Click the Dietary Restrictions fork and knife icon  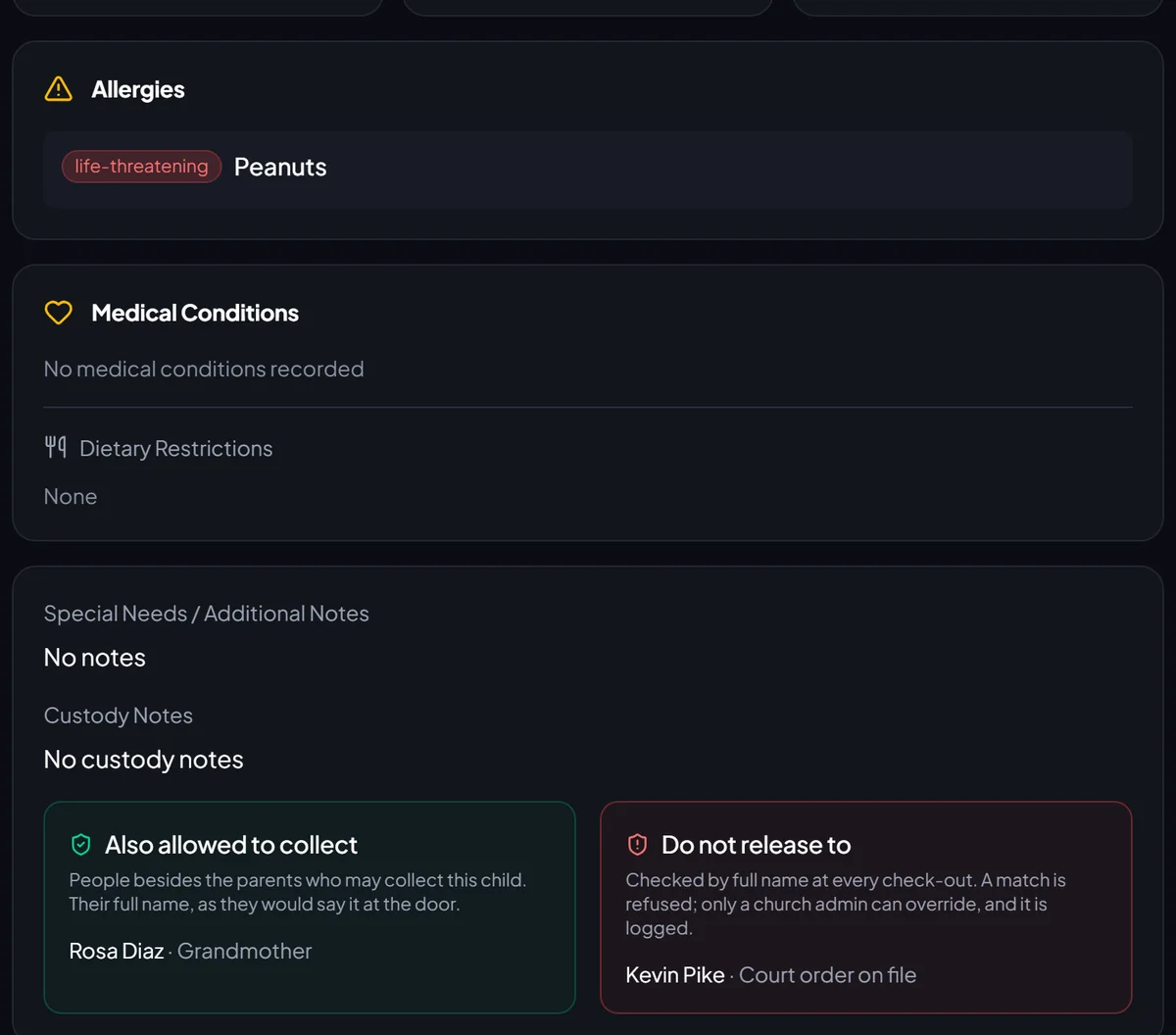[56, 448]
